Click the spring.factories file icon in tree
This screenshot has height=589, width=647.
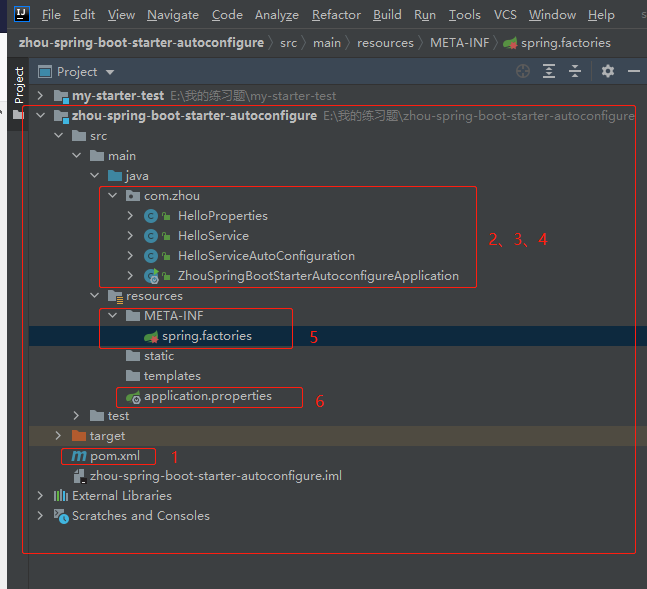(x=151, y=337)
